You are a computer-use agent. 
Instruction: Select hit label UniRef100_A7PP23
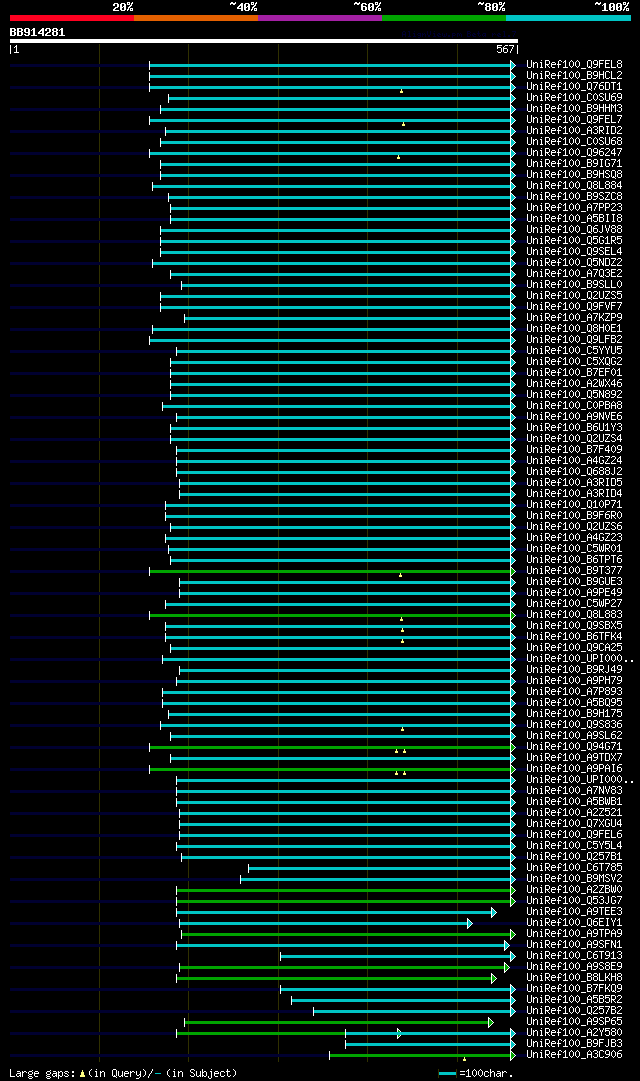coord(574,208)
